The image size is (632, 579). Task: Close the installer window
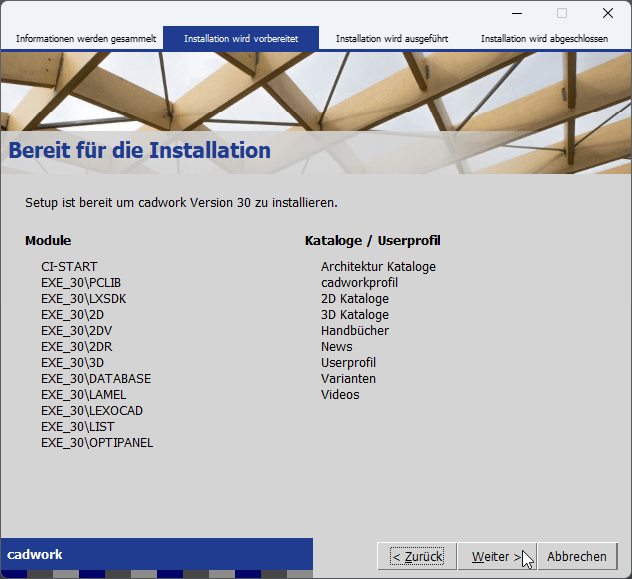point(608,13)
